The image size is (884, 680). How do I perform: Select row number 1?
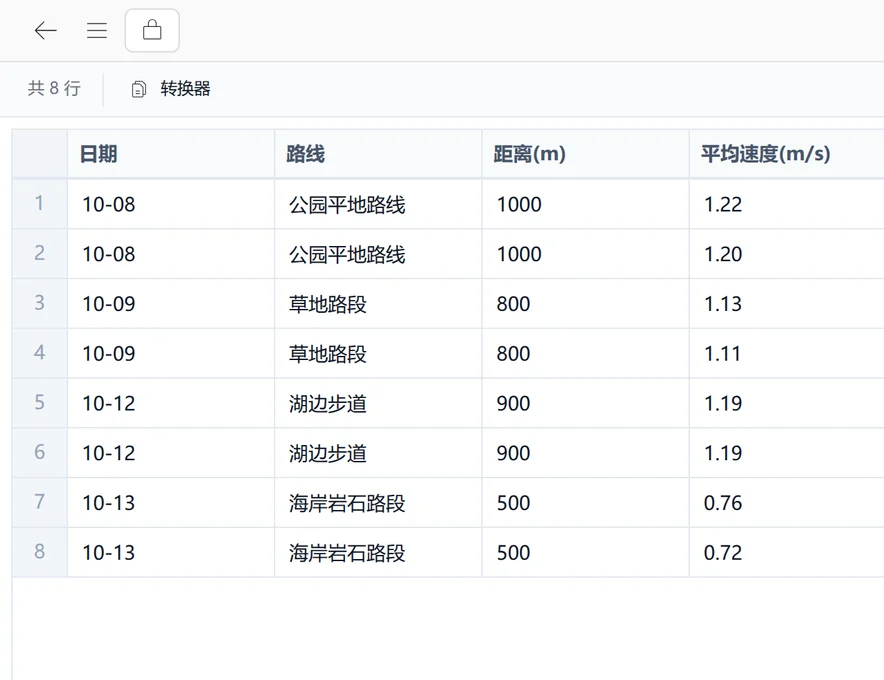point(39,204)
